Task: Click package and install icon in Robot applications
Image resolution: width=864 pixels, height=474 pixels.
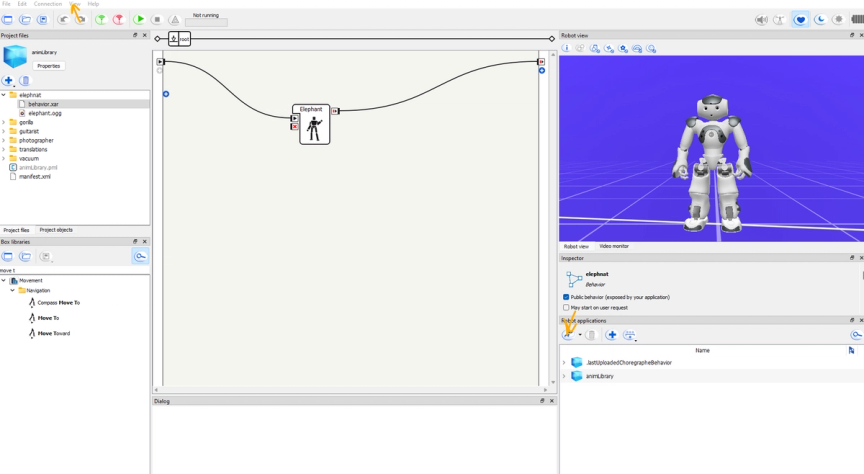Action: [568, 335]
